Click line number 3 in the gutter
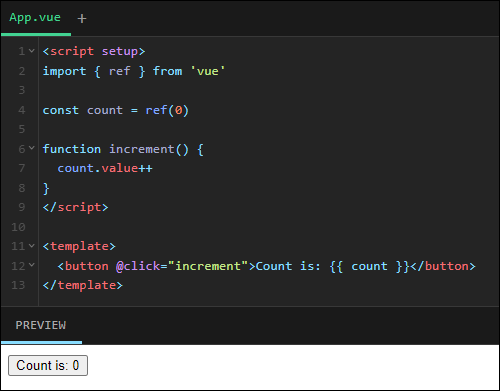 22,90
